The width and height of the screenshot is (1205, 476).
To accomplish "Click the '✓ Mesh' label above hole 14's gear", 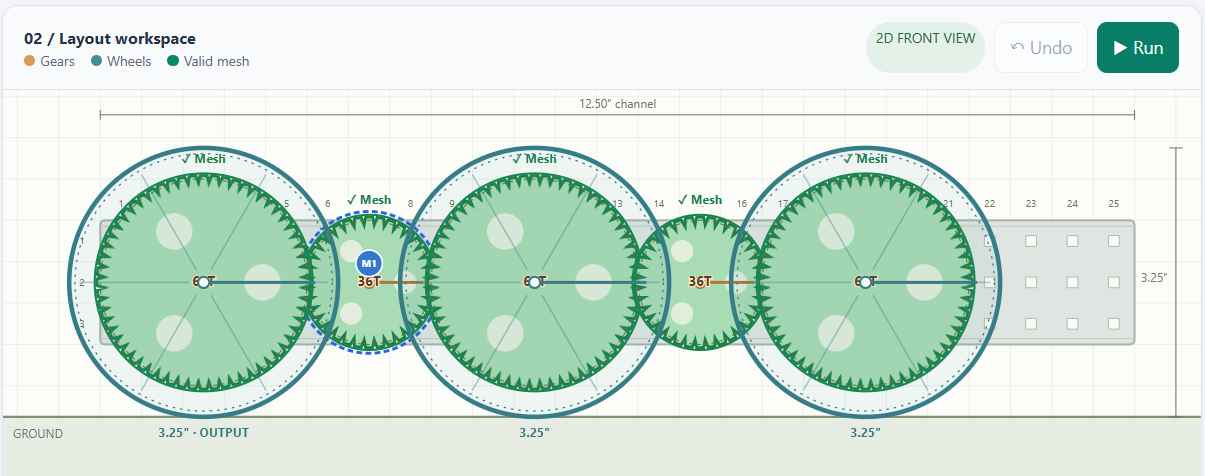I will click(700, 200).
